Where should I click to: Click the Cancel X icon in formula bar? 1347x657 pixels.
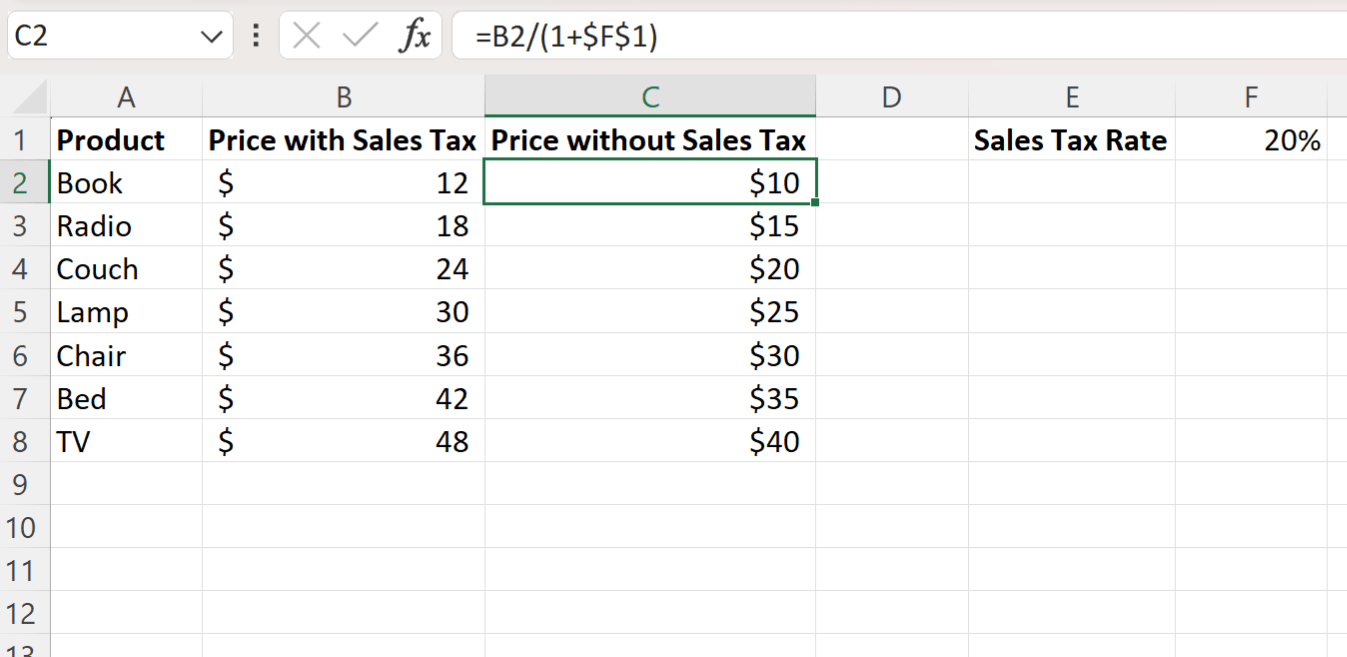click(x=307, y=37)
